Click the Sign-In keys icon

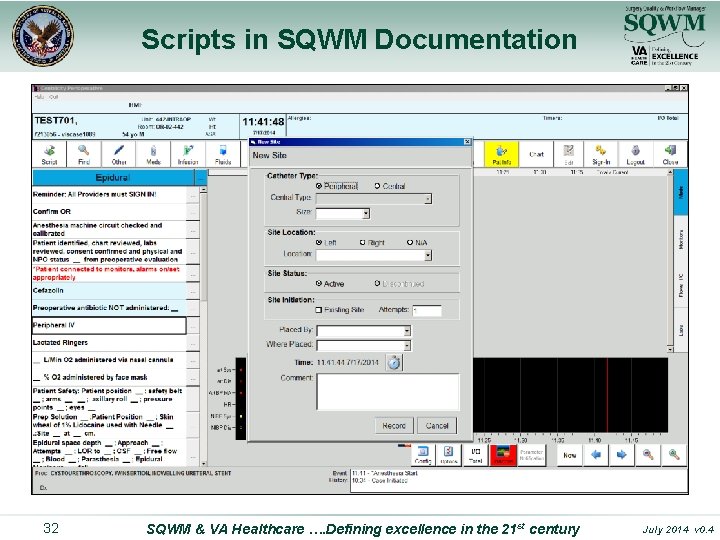point(601,154)
